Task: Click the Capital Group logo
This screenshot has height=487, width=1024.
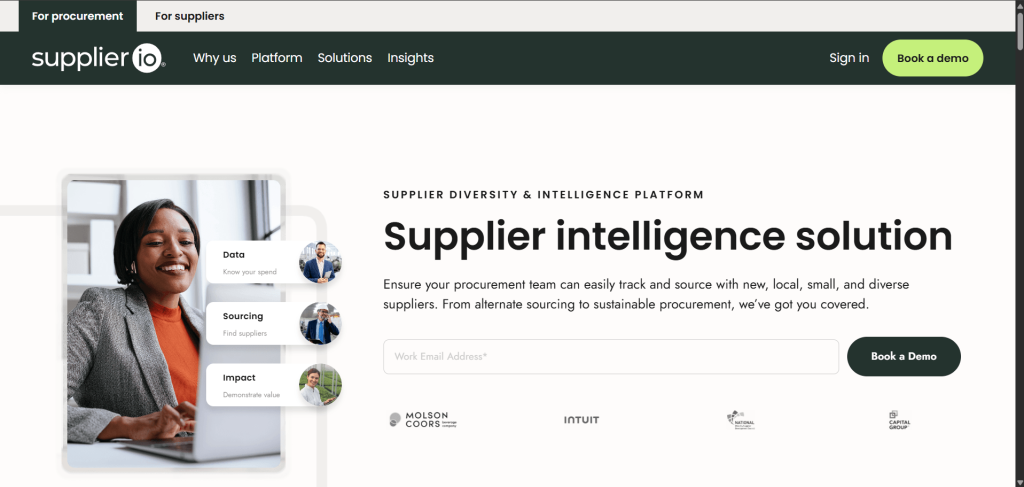Action: 899,420
